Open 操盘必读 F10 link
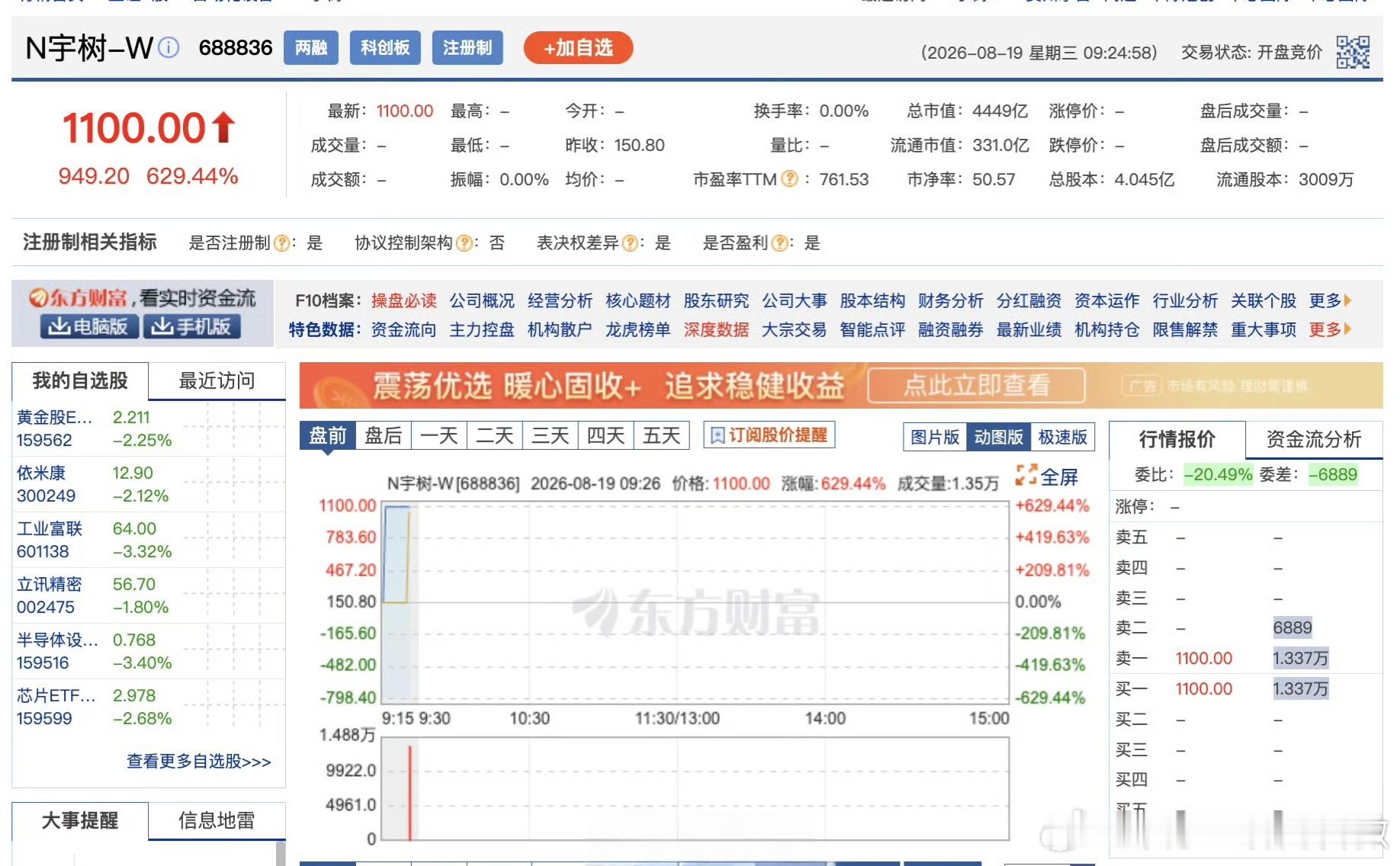Image resolution: width=1400 pixels, height=866 pixels. tap(404, 300)
